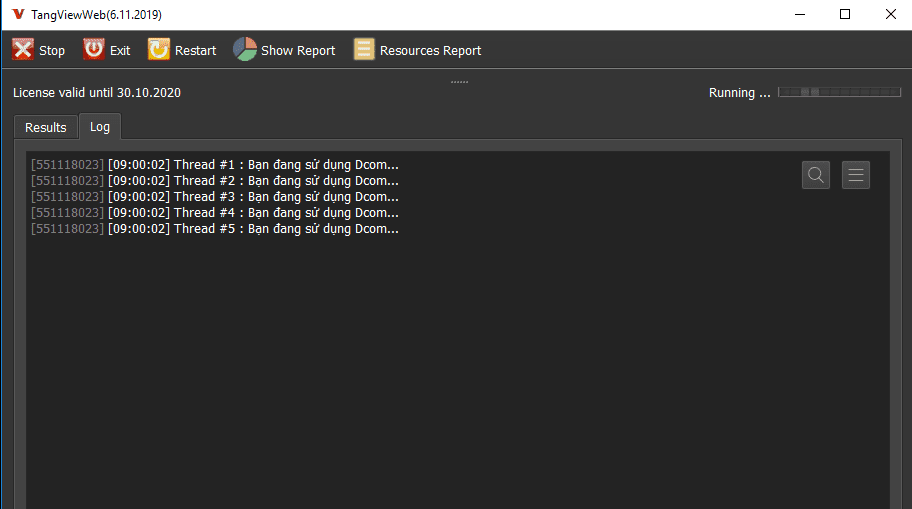
Task: Click the License valid until text
Action: (97, 93)
